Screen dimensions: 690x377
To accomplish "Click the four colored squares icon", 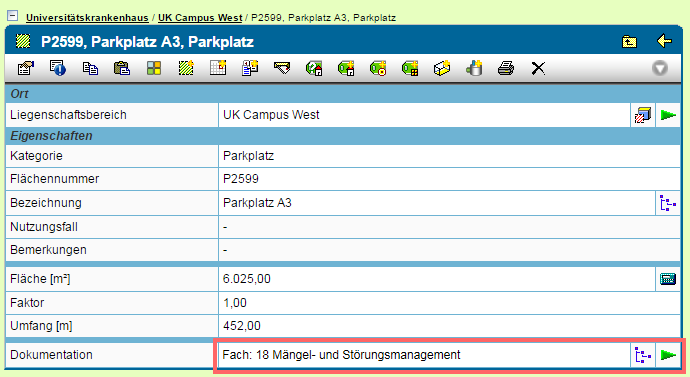I will click(154, 68).
